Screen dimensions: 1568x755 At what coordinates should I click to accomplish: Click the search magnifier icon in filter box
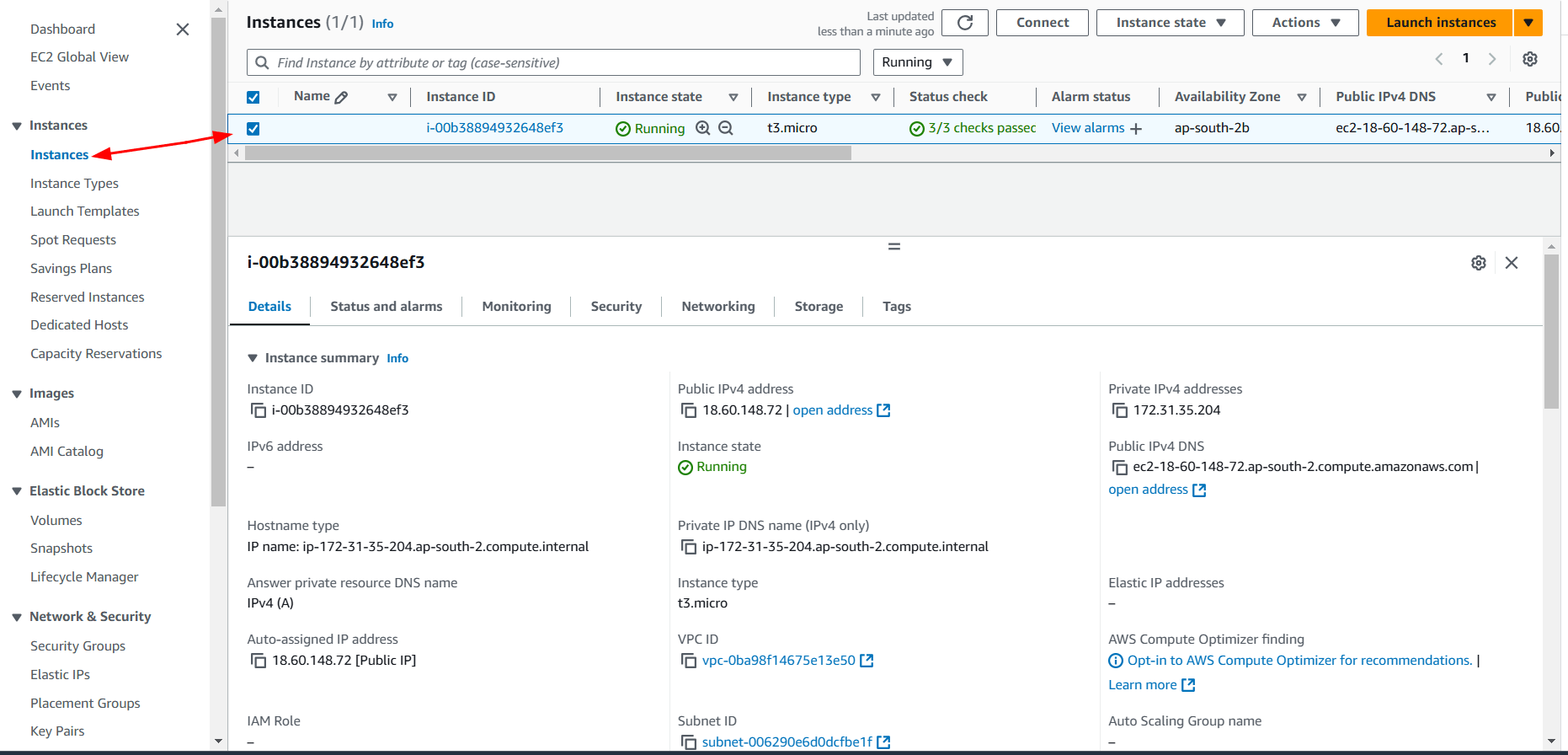pyautogui.click(x=262, y=62)
